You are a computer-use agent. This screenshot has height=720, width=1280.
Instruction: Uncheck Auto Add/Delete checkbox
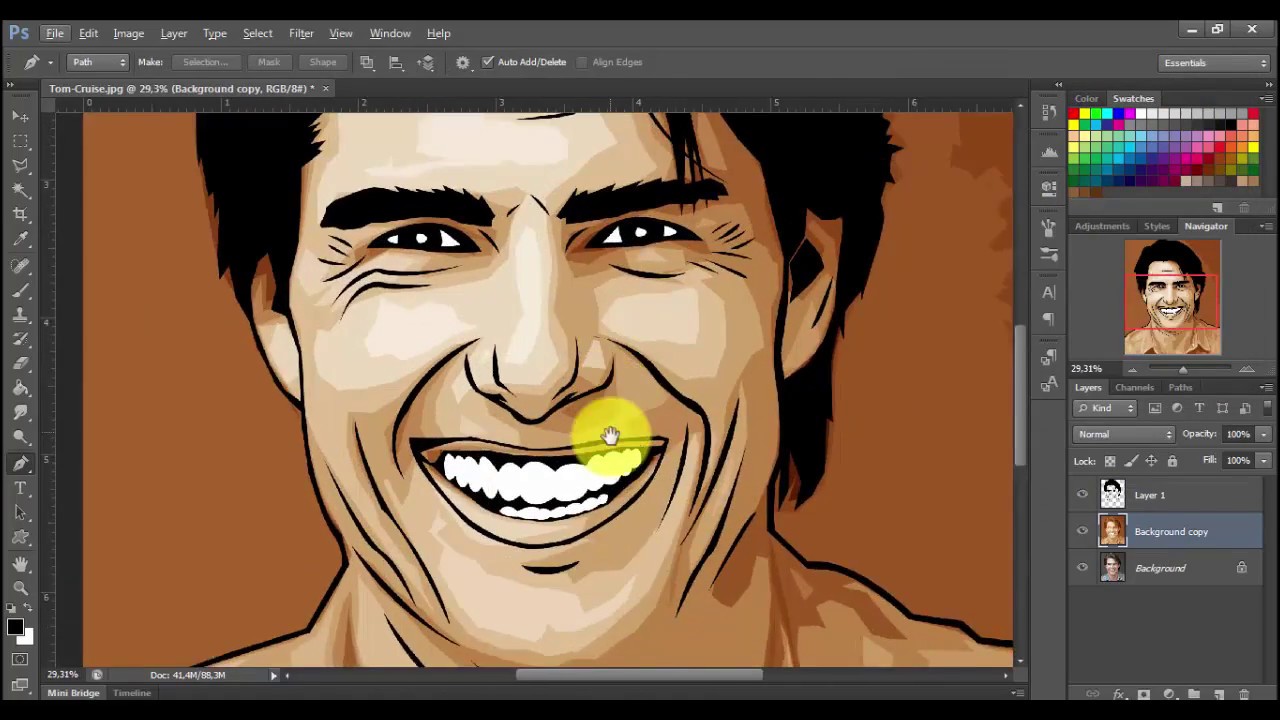click(488, 62)
